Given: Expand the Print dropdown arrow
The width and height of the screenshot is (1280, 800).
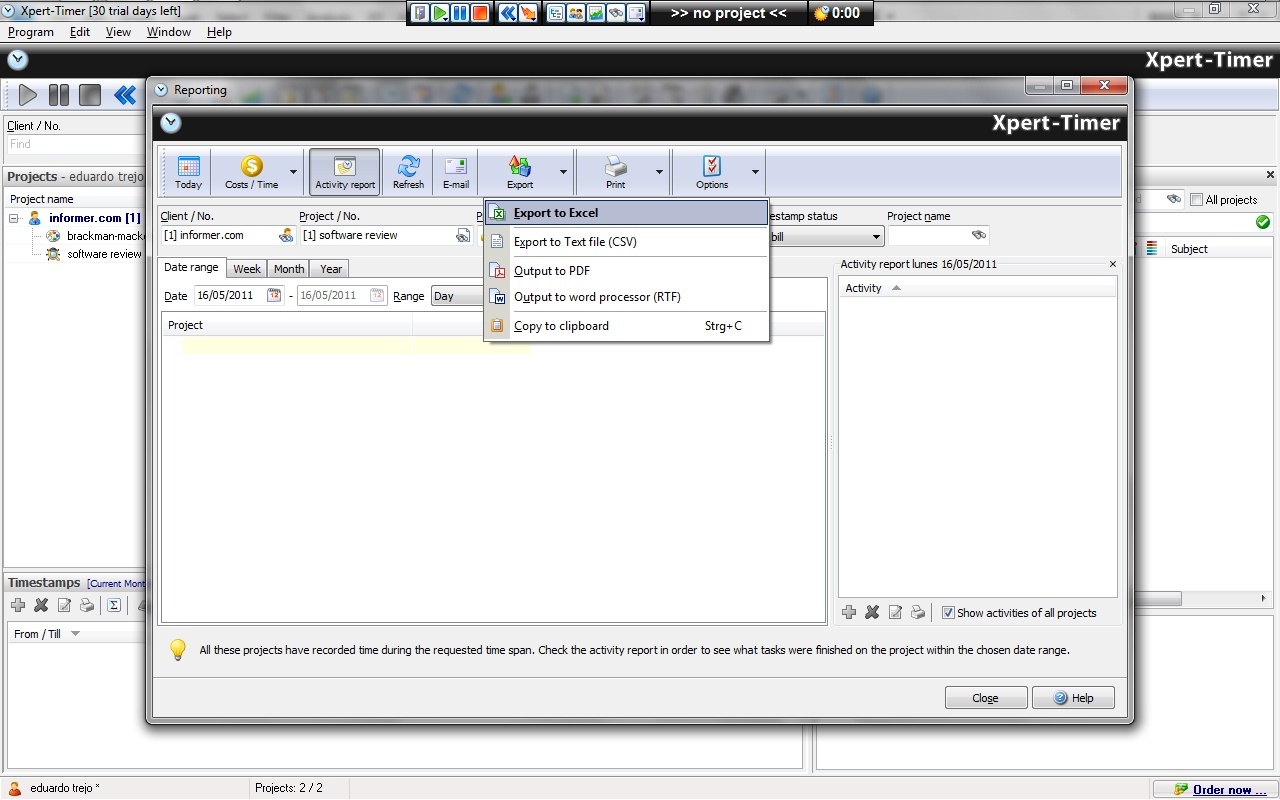Looking at the screenshot, I should pos(659,172).
